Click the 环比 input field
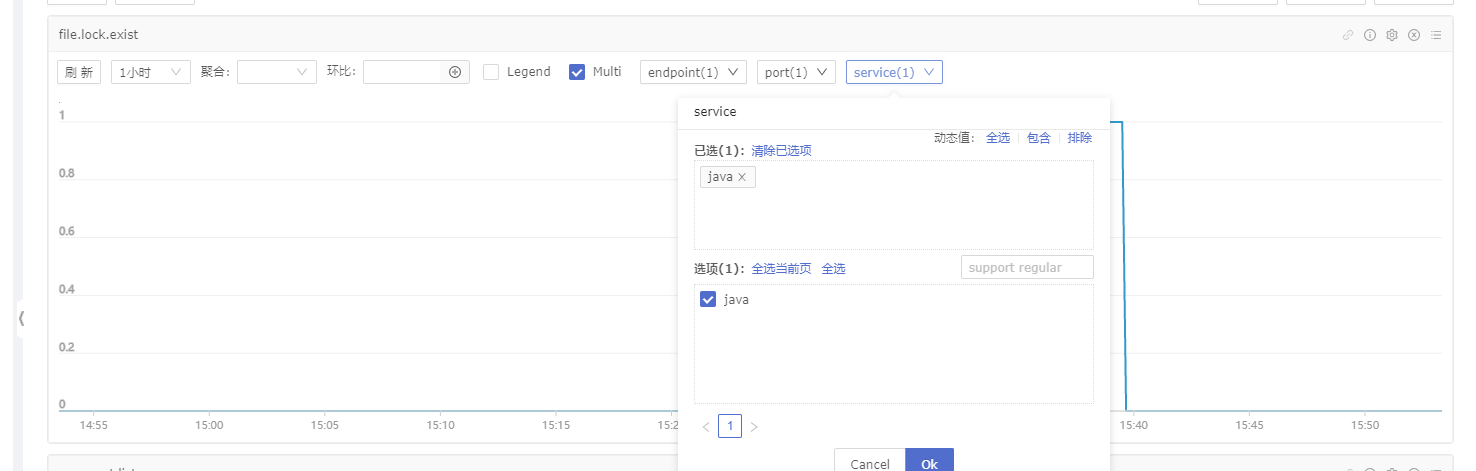This screenshot has height=471, width=1476. click(403, 72)
